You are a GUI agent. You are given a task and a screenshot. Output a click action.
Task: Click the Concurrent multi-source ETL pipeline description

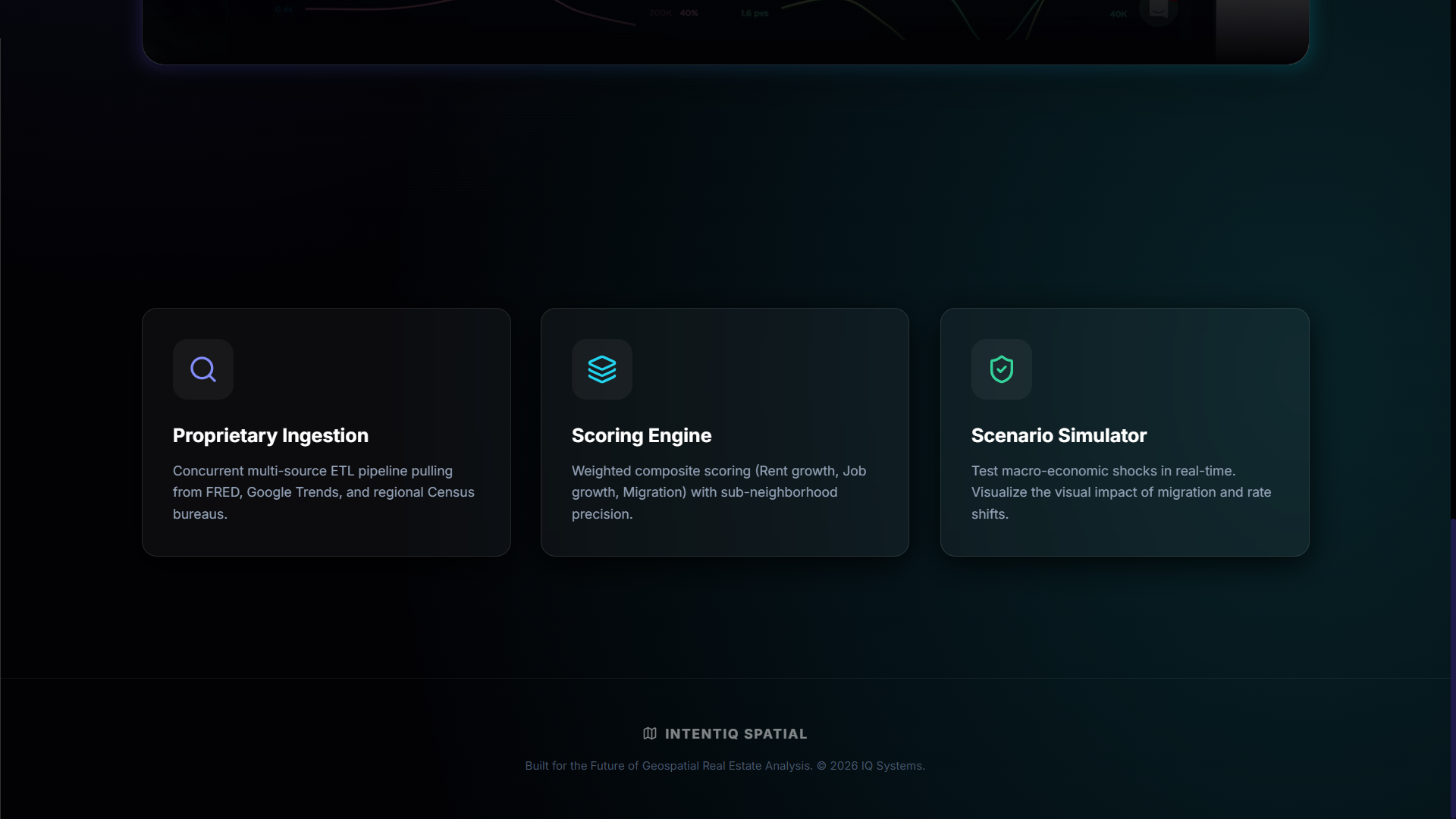click(323, 492)
